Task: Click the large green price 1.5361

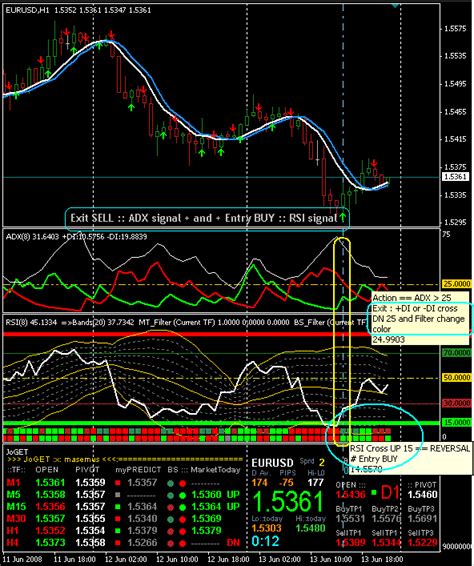Action: (288, 502)
